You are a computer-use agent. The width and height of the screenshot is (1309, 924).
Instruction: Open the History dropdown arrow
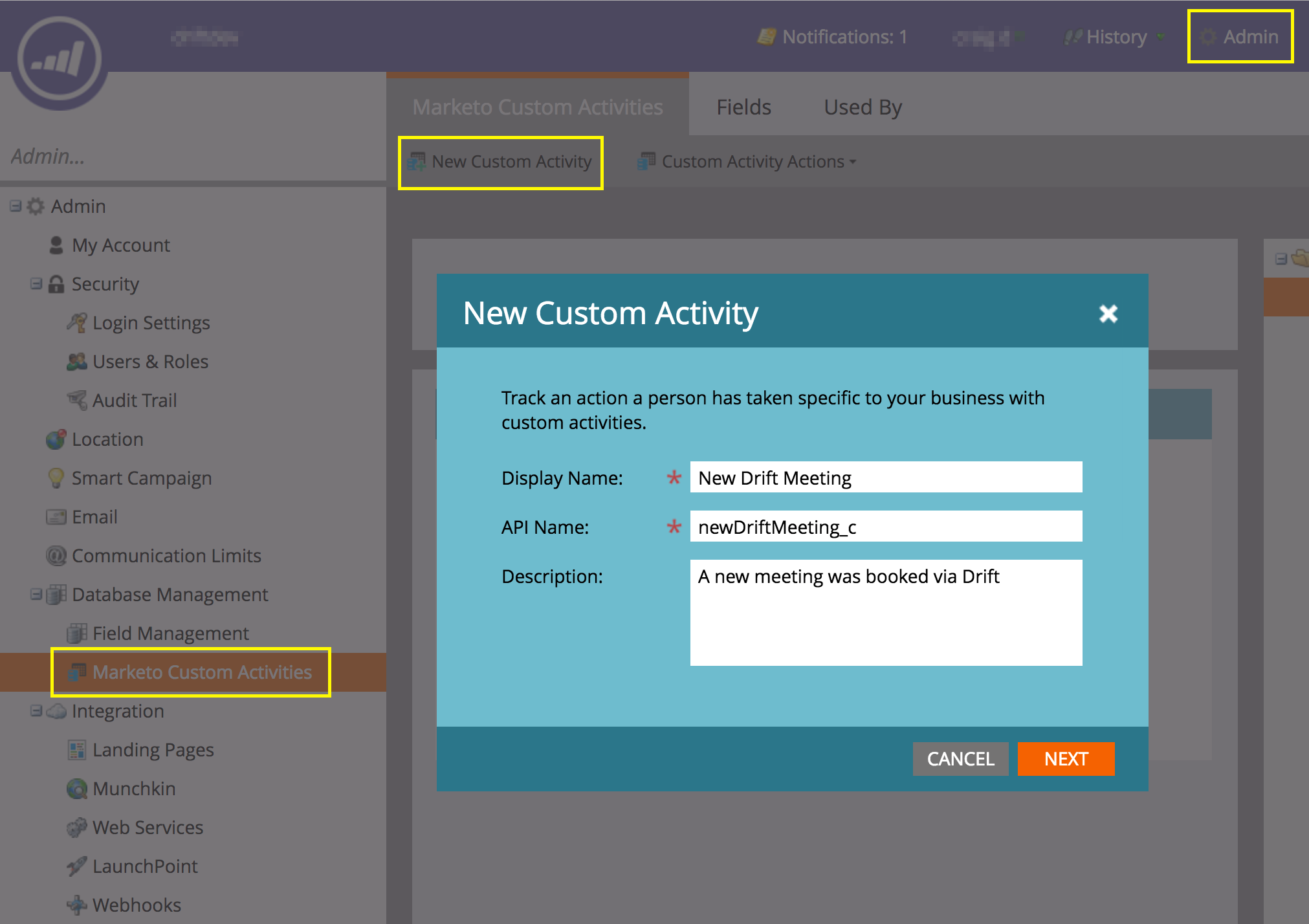[x=1161, y=37]
